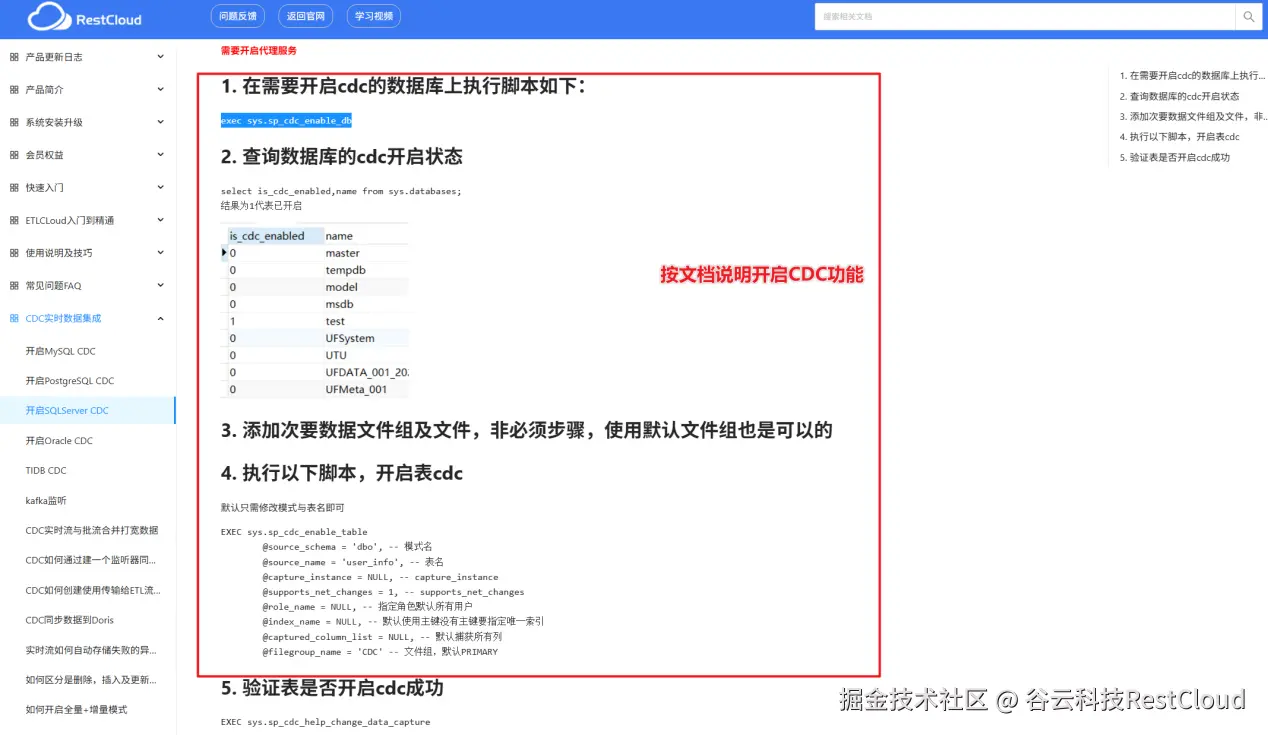Click the grid icon beside 系统安装升级

pyautogui.click(x=14, y=122)
